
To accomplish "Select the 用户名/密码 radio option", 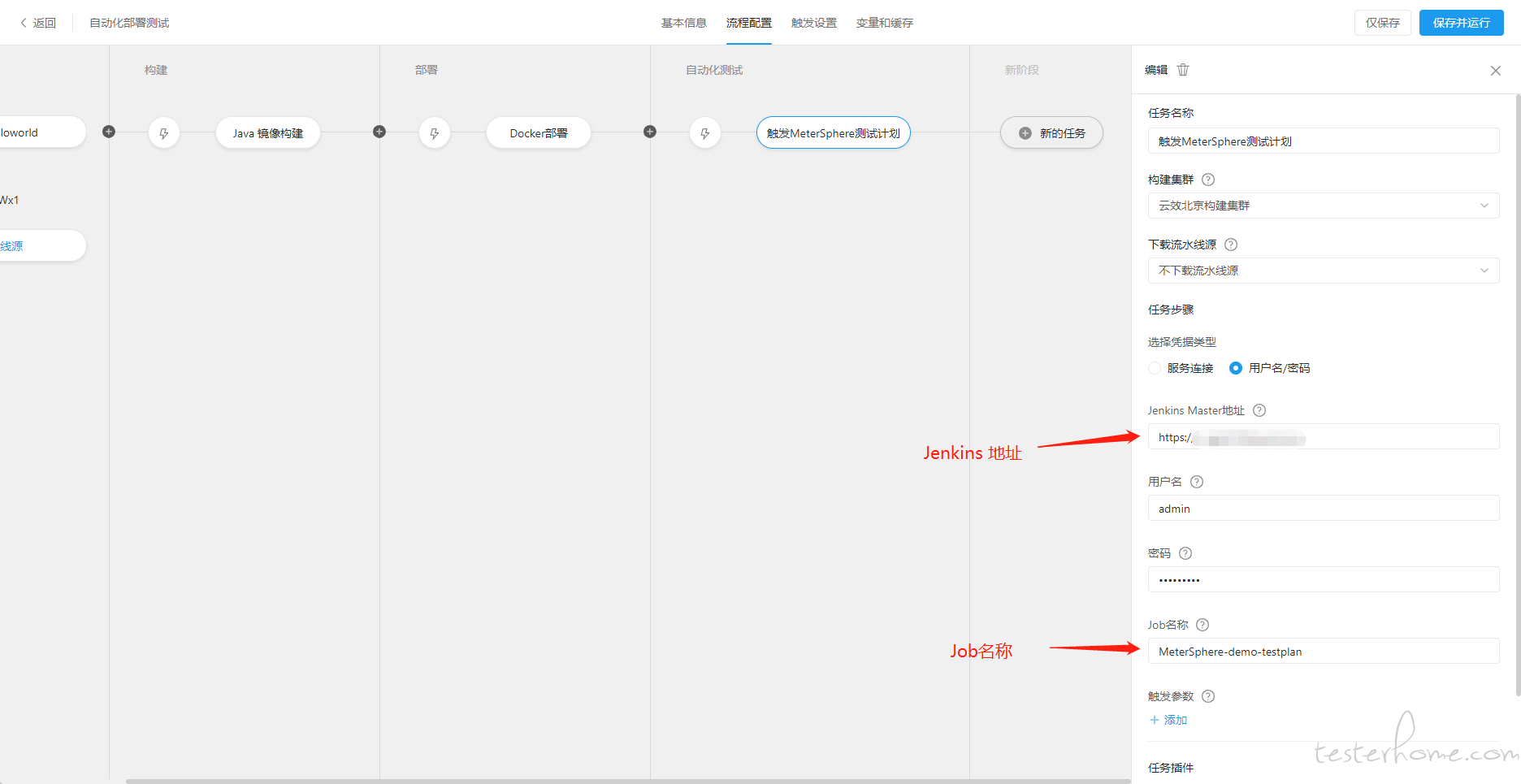I will [x=1236, y=368].
